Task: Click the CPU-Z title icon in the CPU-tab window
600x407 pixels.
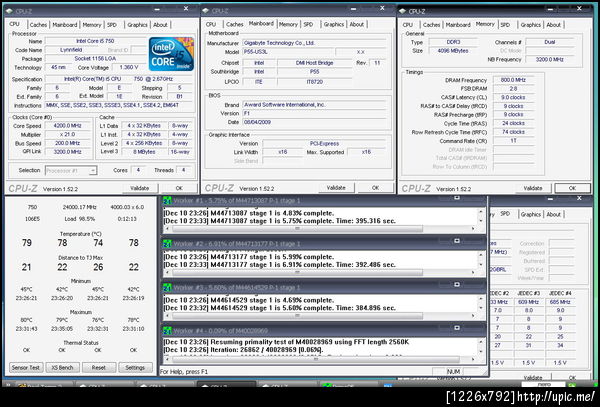Action: tap(10, 11)
